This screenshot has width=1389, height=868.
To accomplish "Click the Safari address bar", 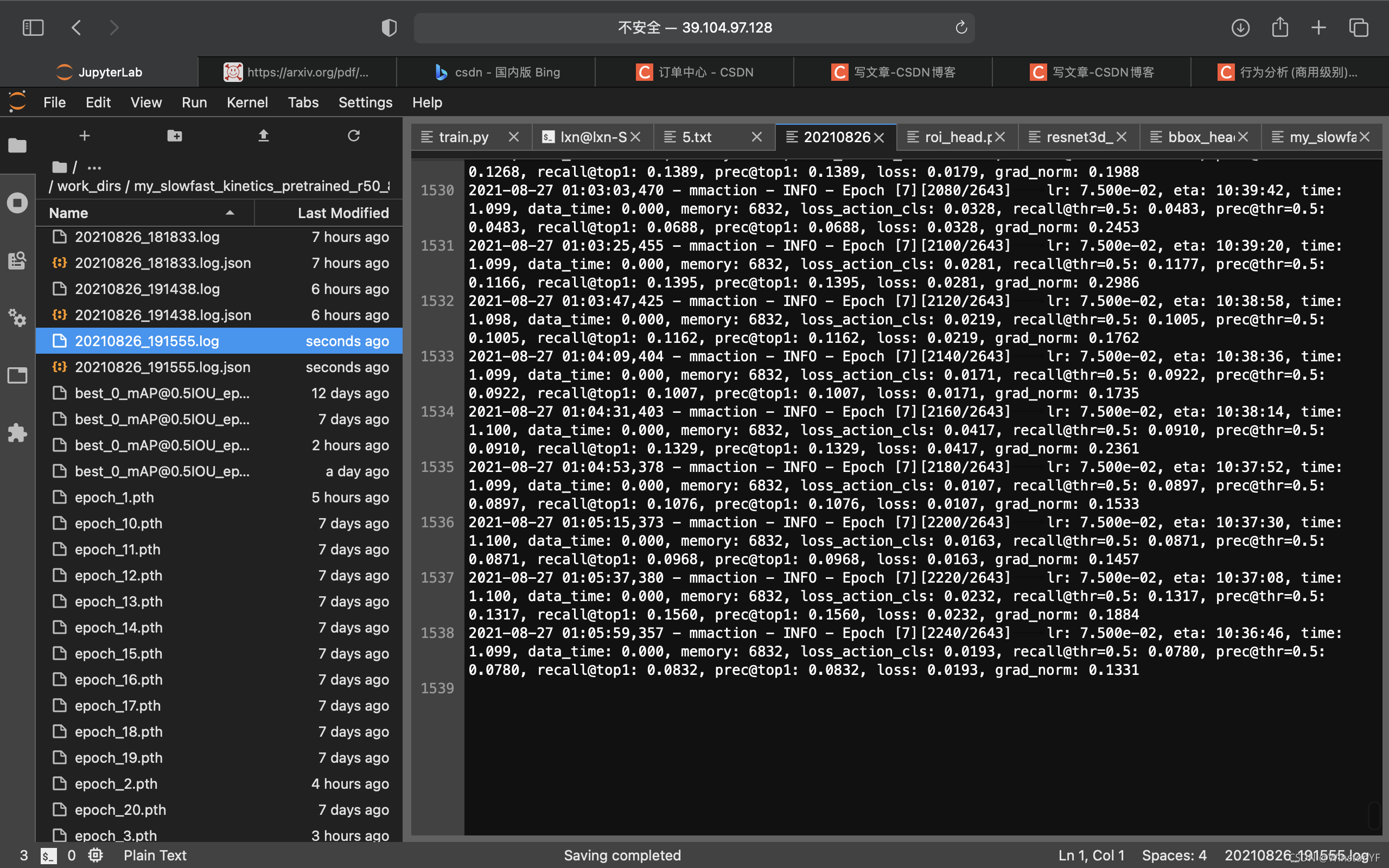I will pos(694,28).
